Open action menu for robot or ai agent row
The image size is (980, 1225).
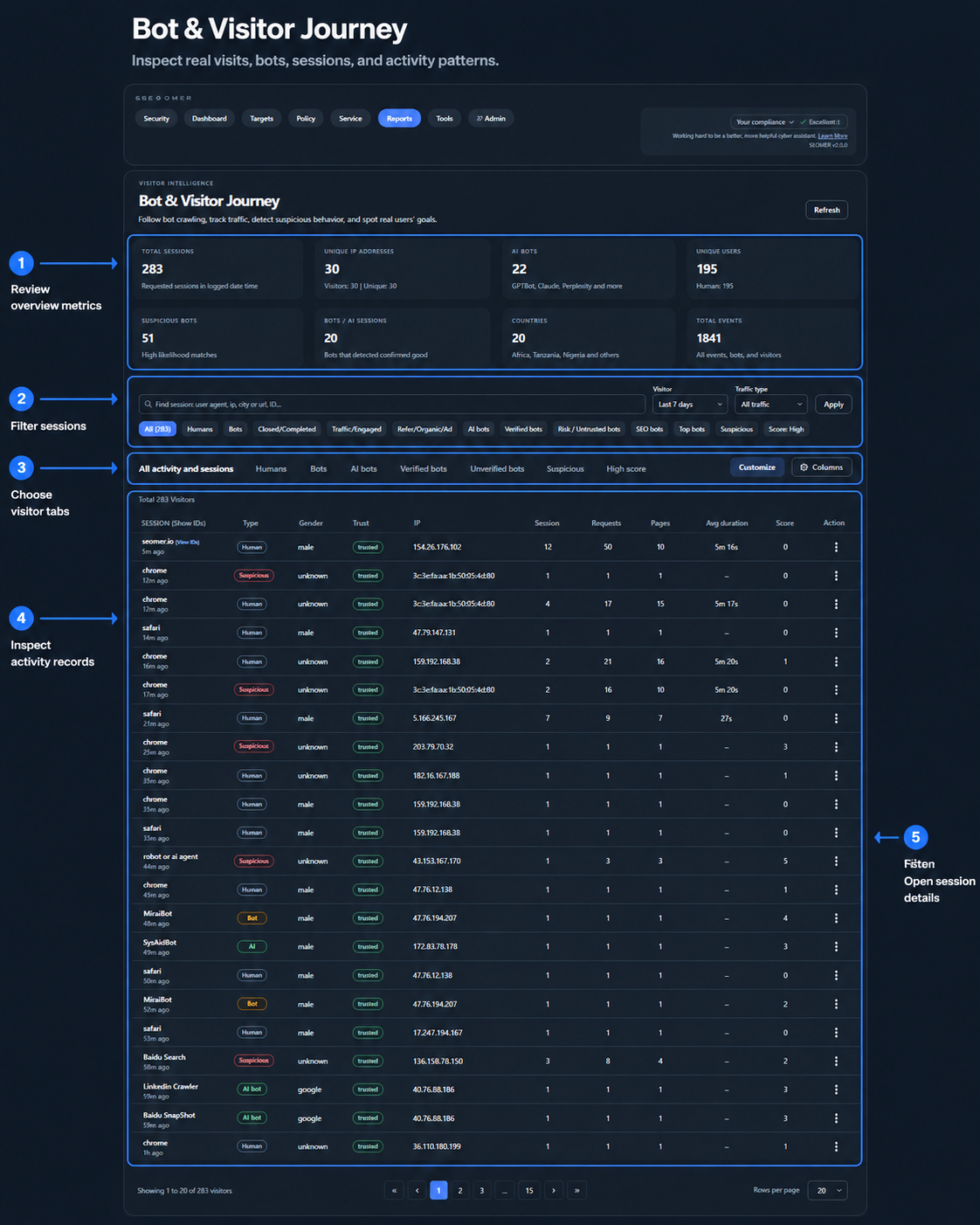pyautogui.click(x=836, y=862)
